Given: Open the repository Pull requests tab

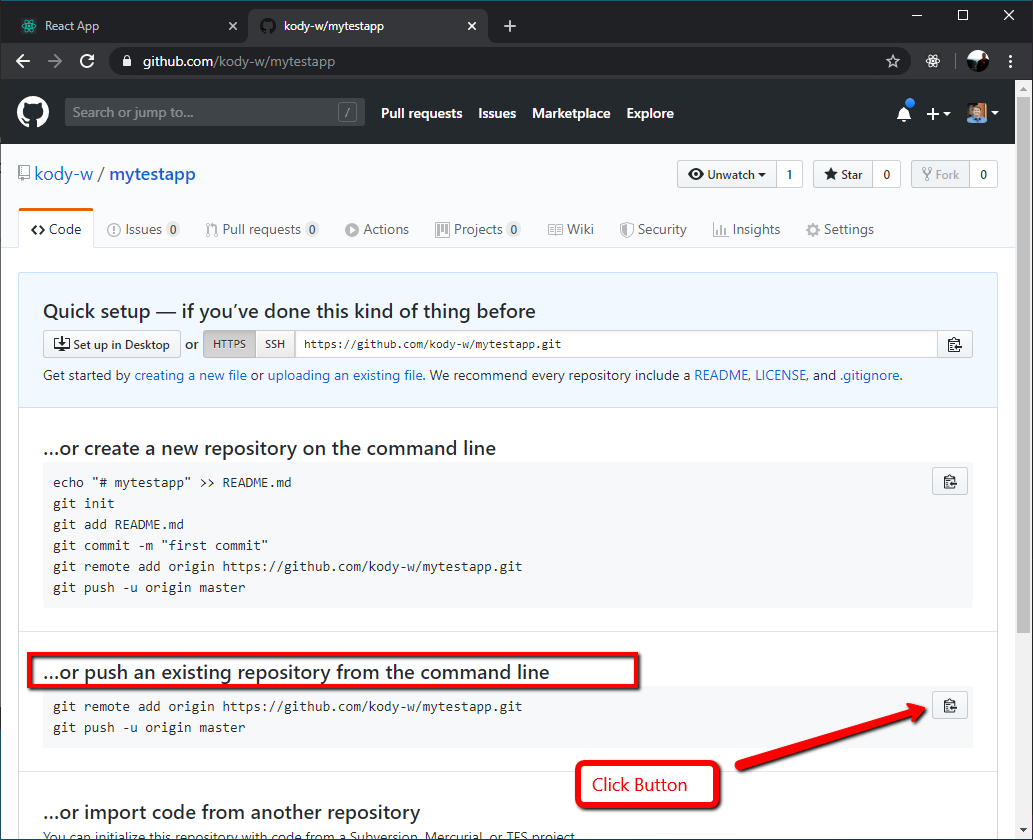Looking at the screenshot, I should 262,229.
